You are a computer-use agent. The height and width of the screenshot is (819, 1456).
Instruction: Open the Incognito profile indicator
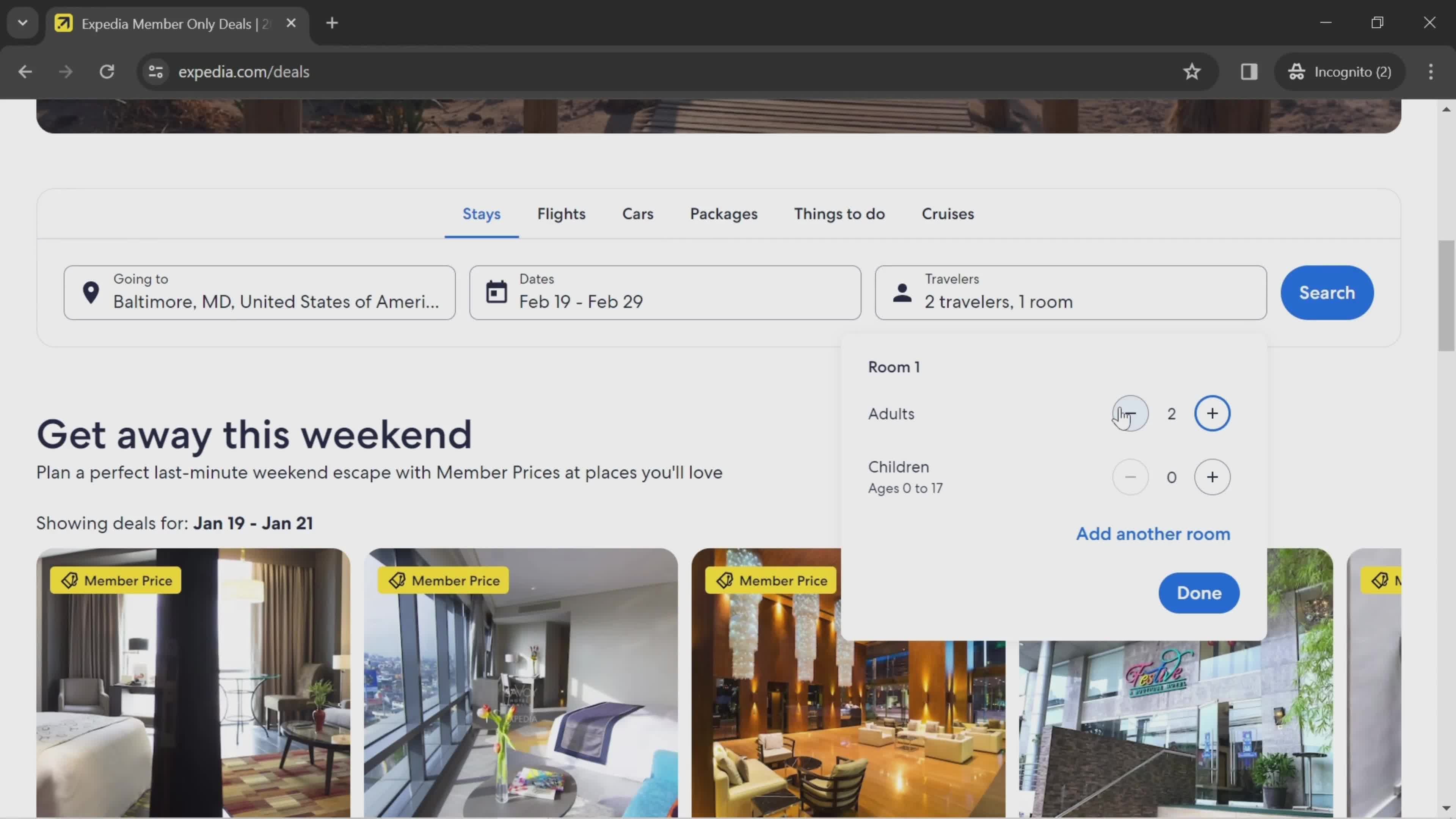tap(1340, 72)
